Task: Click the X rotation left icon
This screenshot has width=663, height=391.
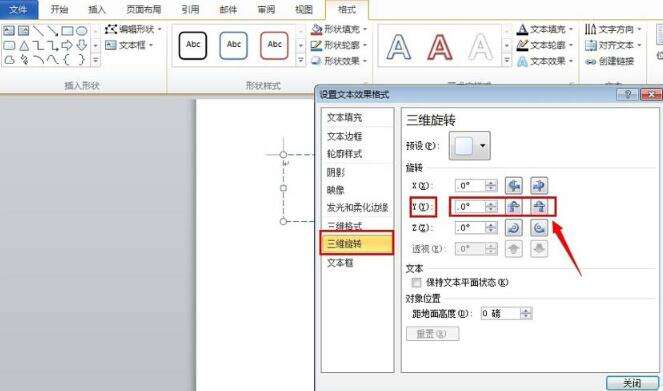Action: pyautogui.click(x=514, y=186)
